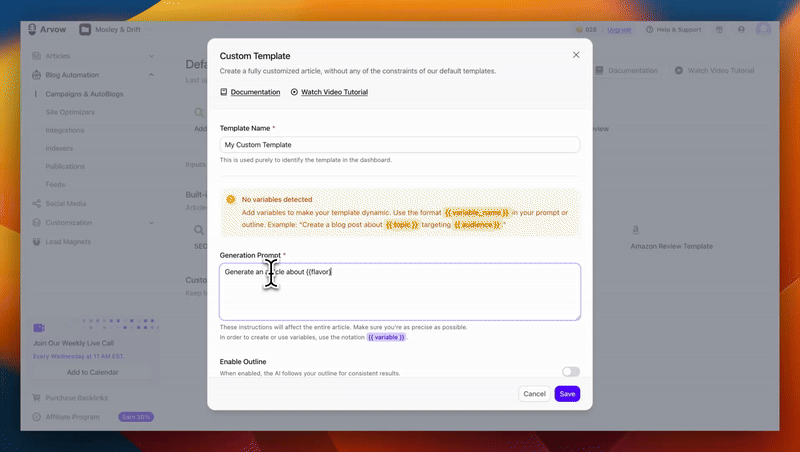800x452 pixels.
Task: Click the Lead Magnets sidebar icon
Action: click(x=37, y=241)
